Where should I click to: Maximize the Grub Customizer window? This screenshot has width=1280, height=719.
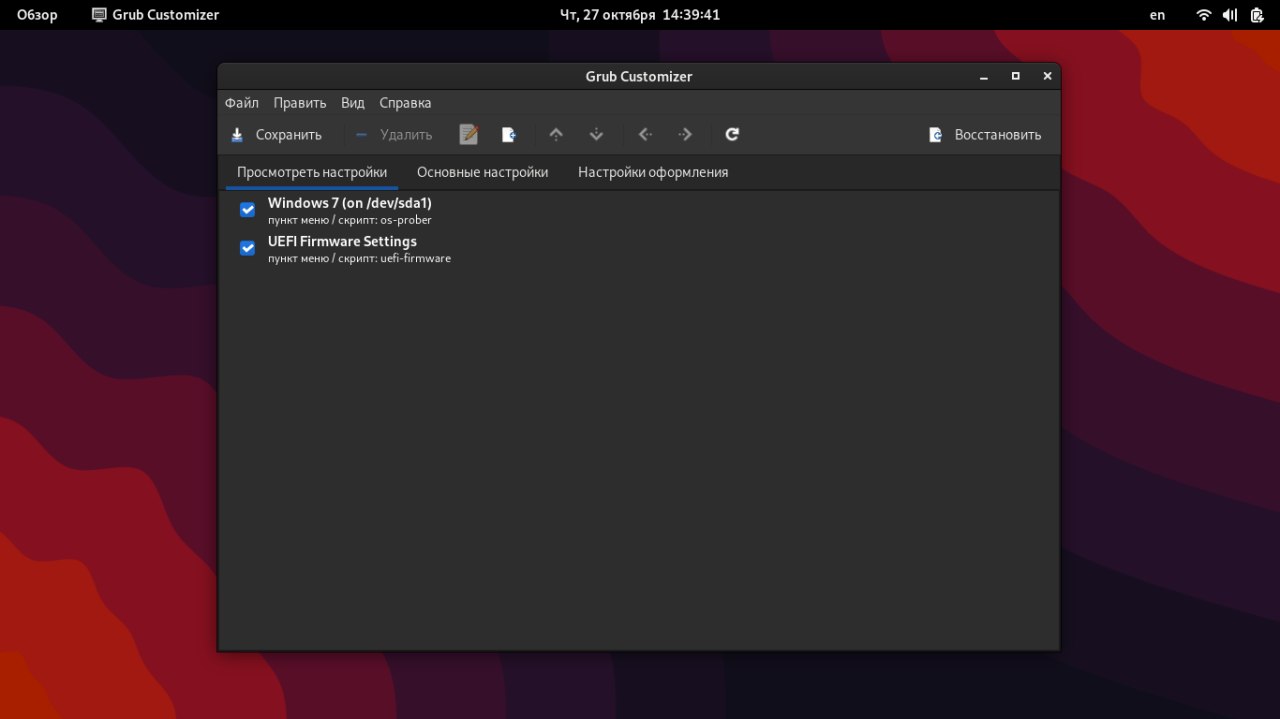click(1016, 76)
